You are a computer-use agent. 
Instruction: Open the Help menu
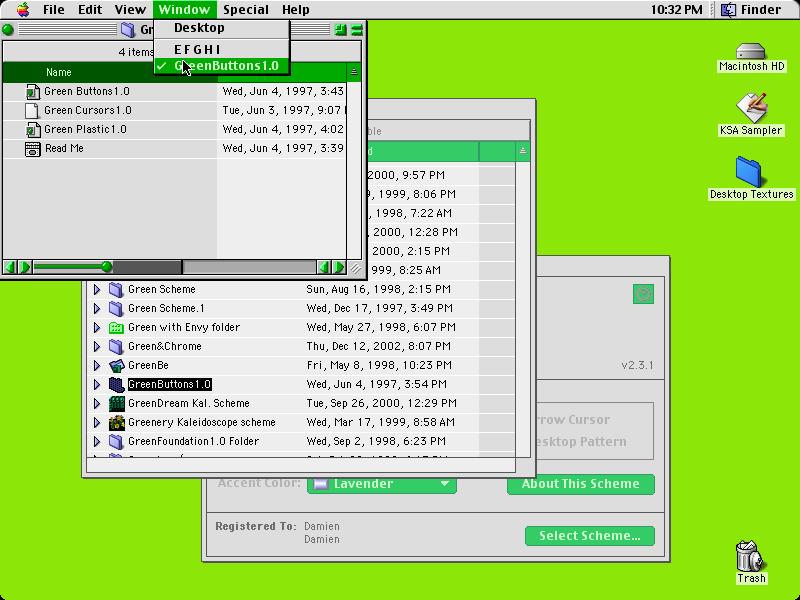tap(296, 9)
